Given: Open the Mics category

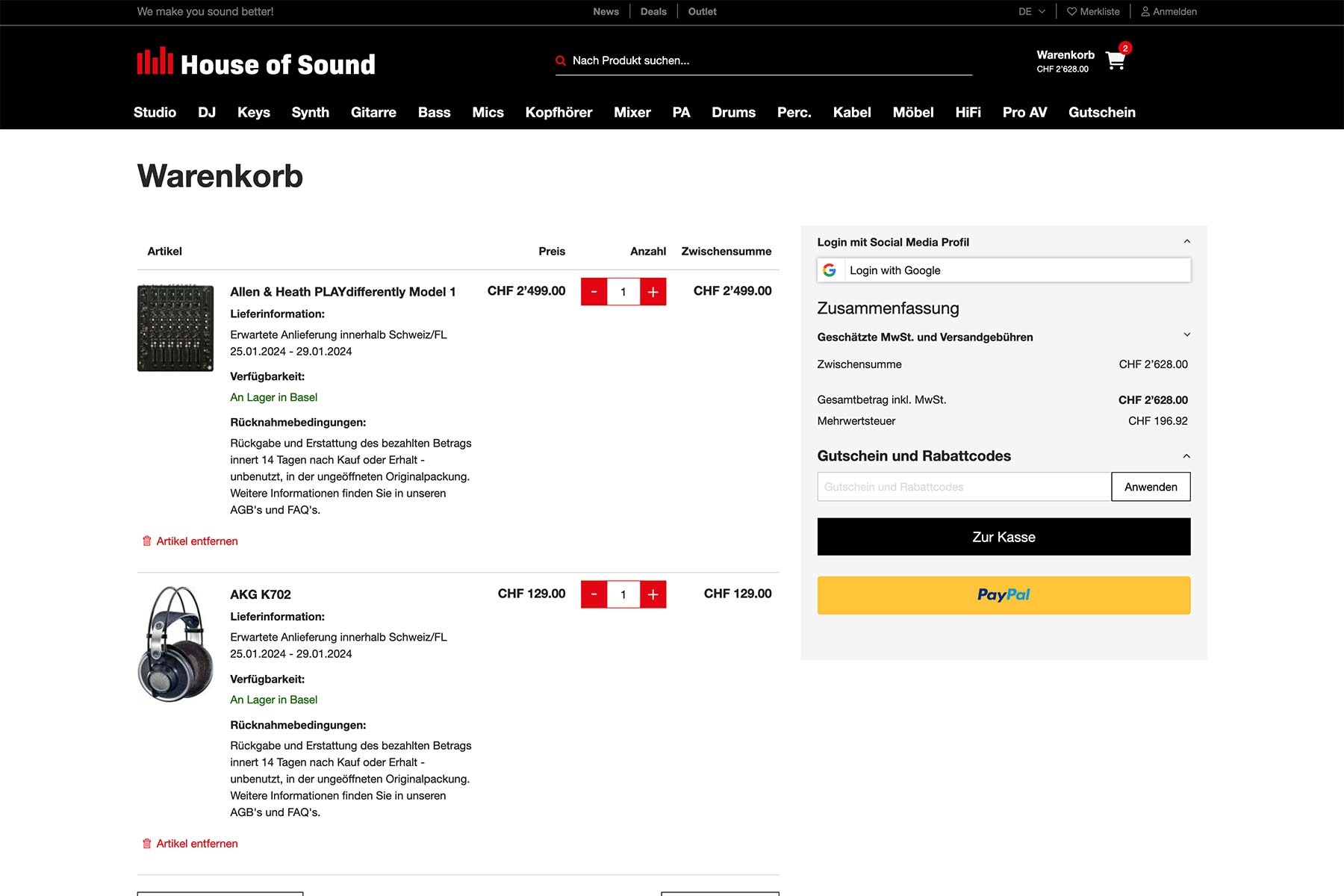Looking at the screenshot, I should coord(488,112).
